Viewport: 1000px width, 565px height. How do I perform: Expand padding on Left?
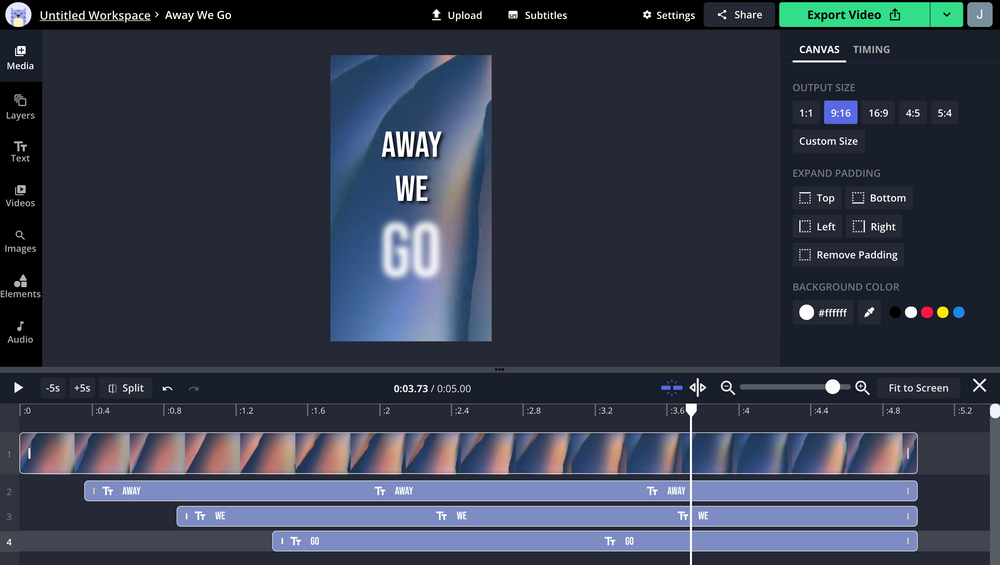point(818,226)
